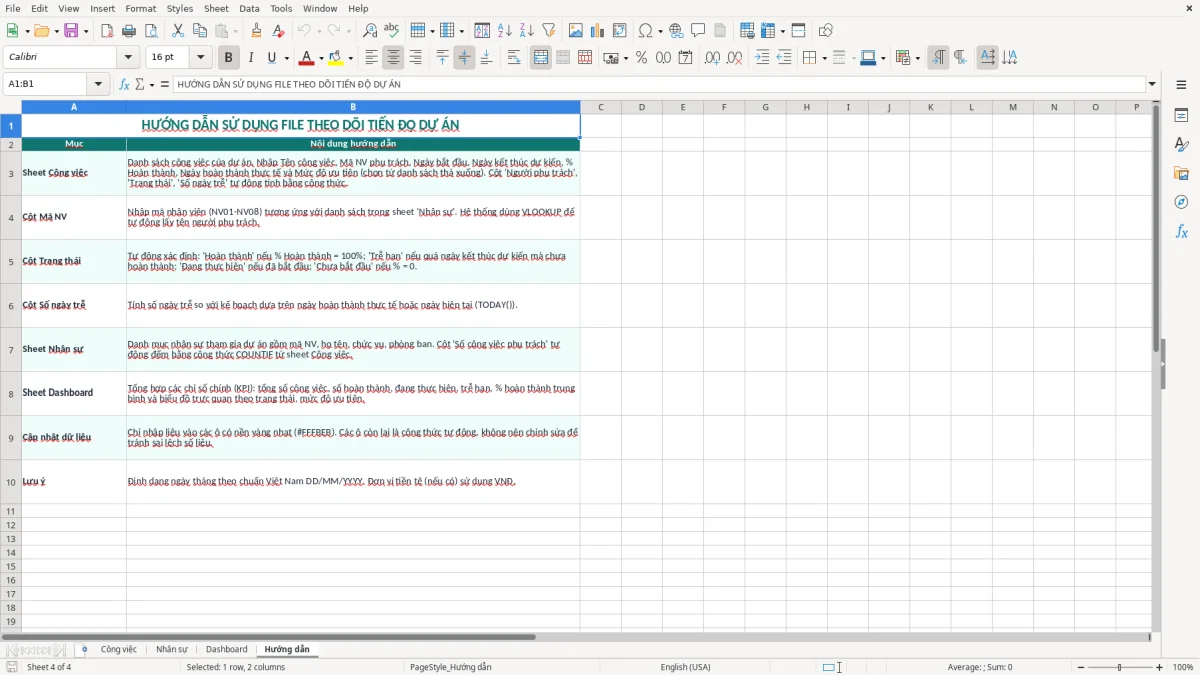Toggle Print Preview mode
The image size is (1200, 675).
click(x=151, y=31)
